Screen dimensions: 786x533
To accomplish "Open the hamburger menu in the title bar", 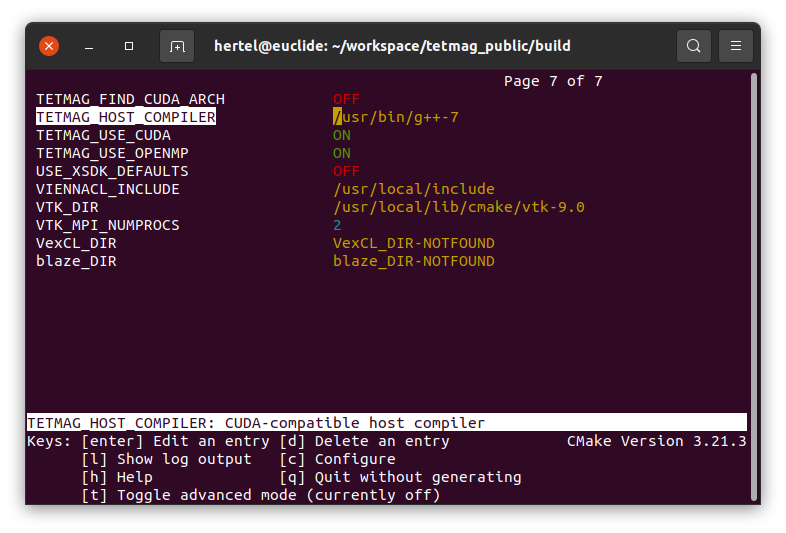I will [x=736, y=46].
